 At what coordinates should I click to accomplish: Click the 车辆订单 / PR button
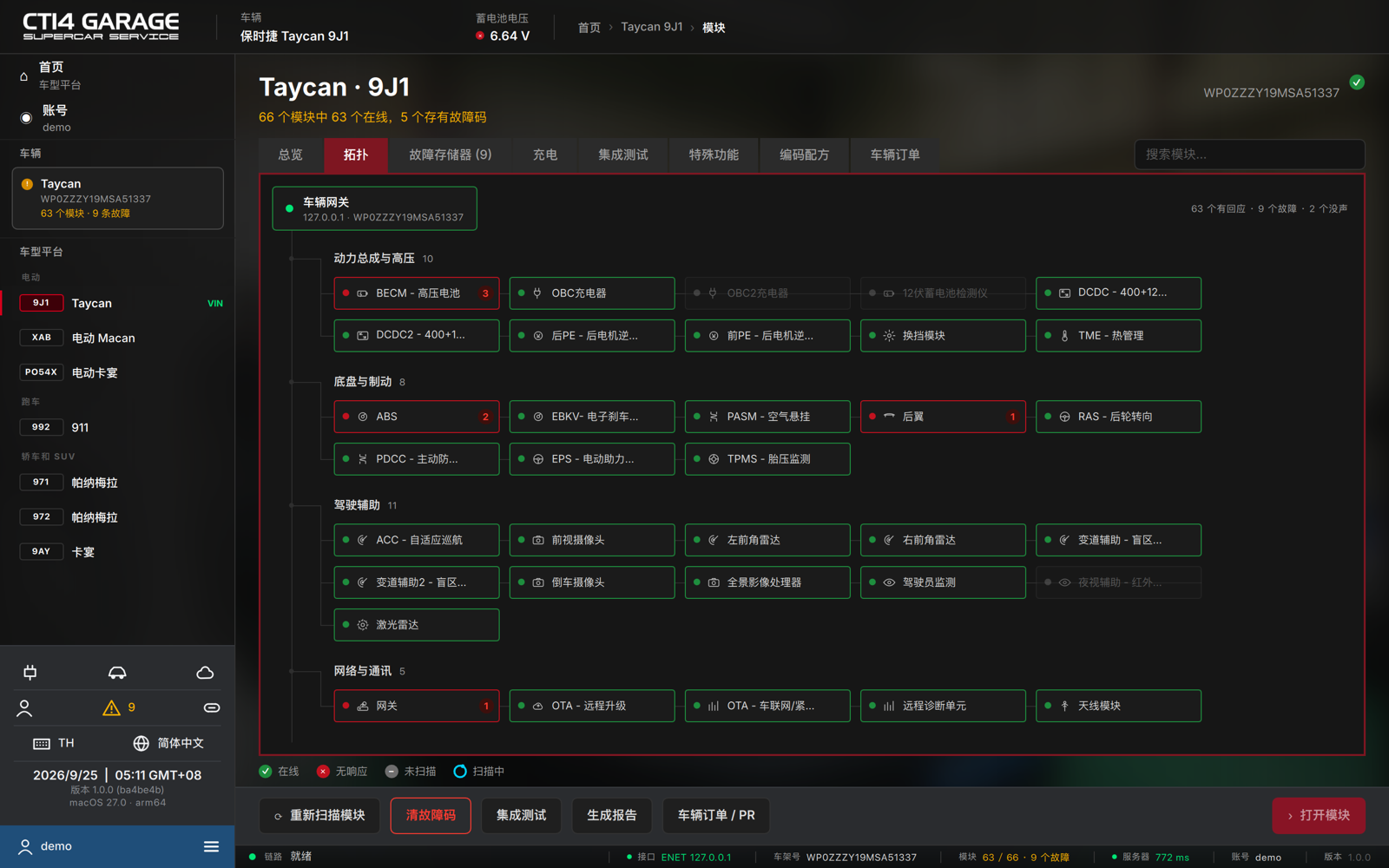pos(716,816)
